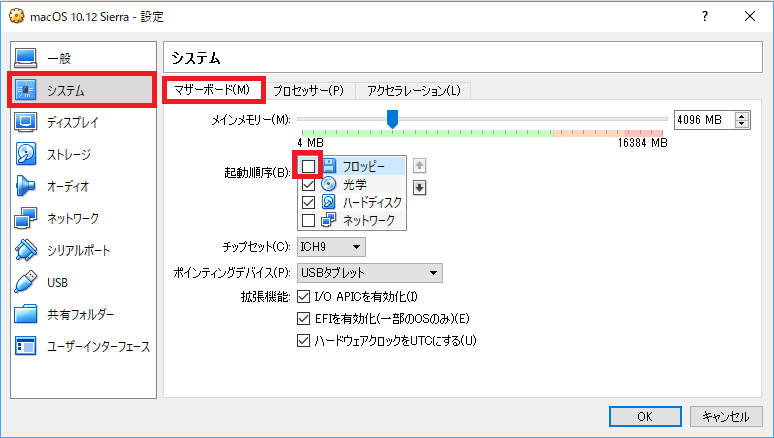Select オーディオ label in the sidebar
Image resolution: width=774 pixels, height=438 pixels.
(x=68, y=186)
